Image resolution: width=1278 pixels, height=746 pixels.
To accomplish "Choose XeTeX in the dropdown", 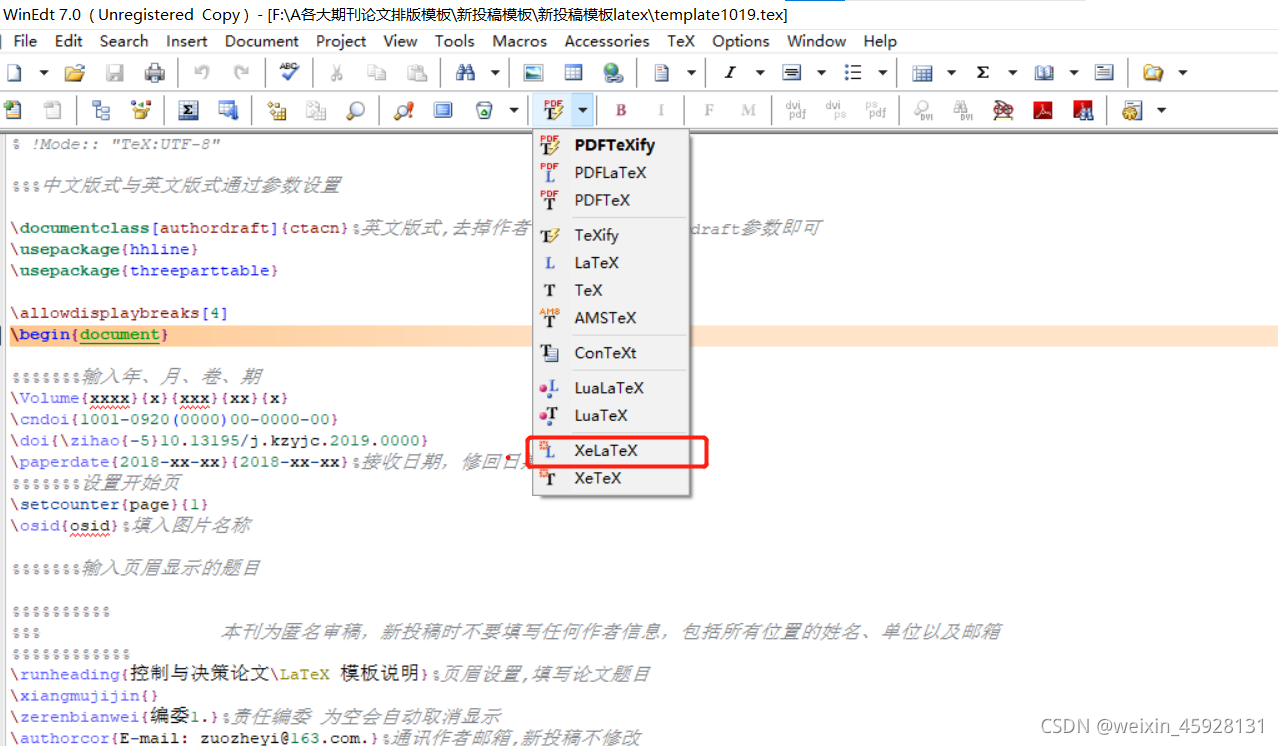I will (611, 478).
